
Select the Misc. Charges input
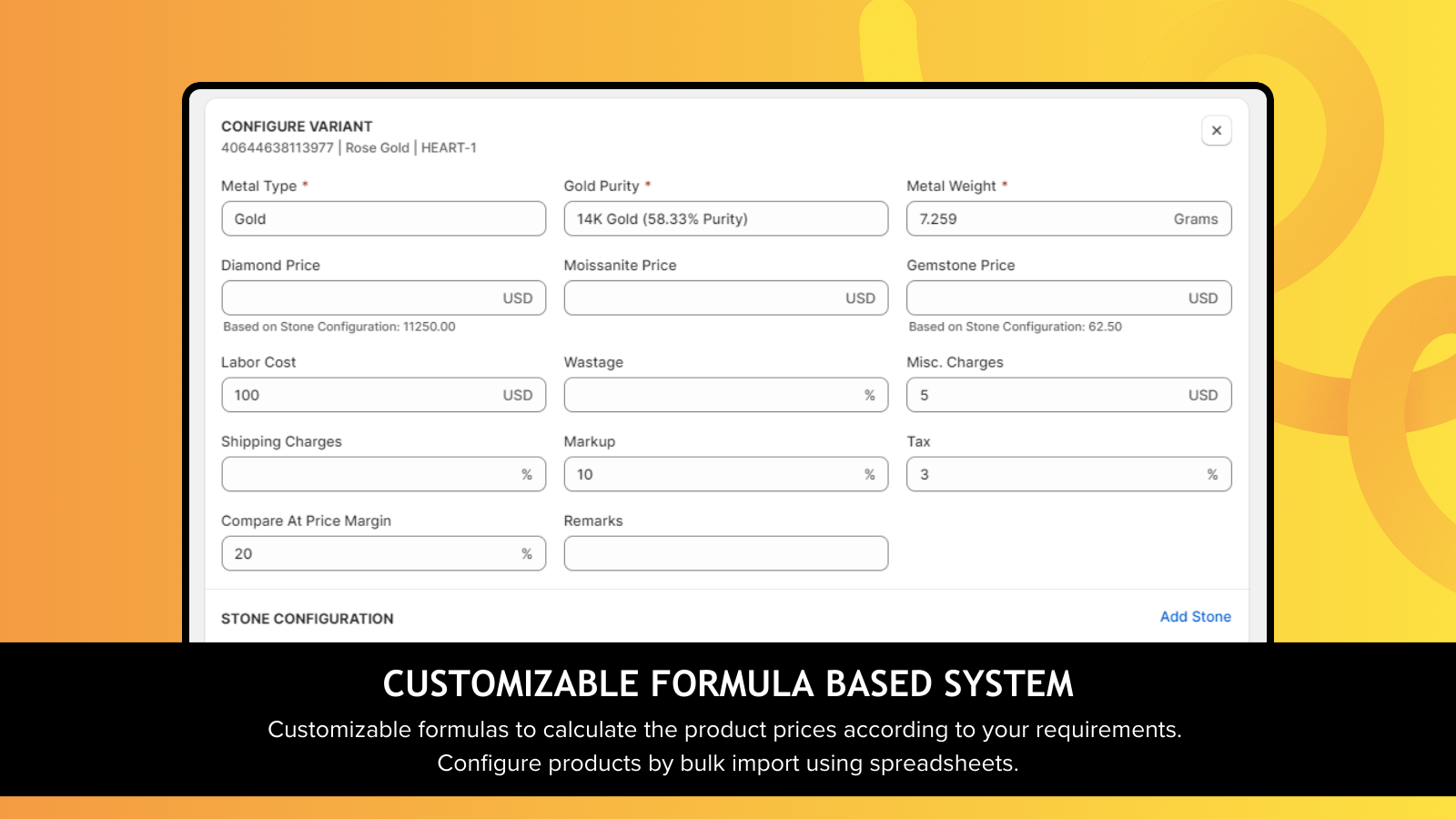click(x=1046, y=395)
